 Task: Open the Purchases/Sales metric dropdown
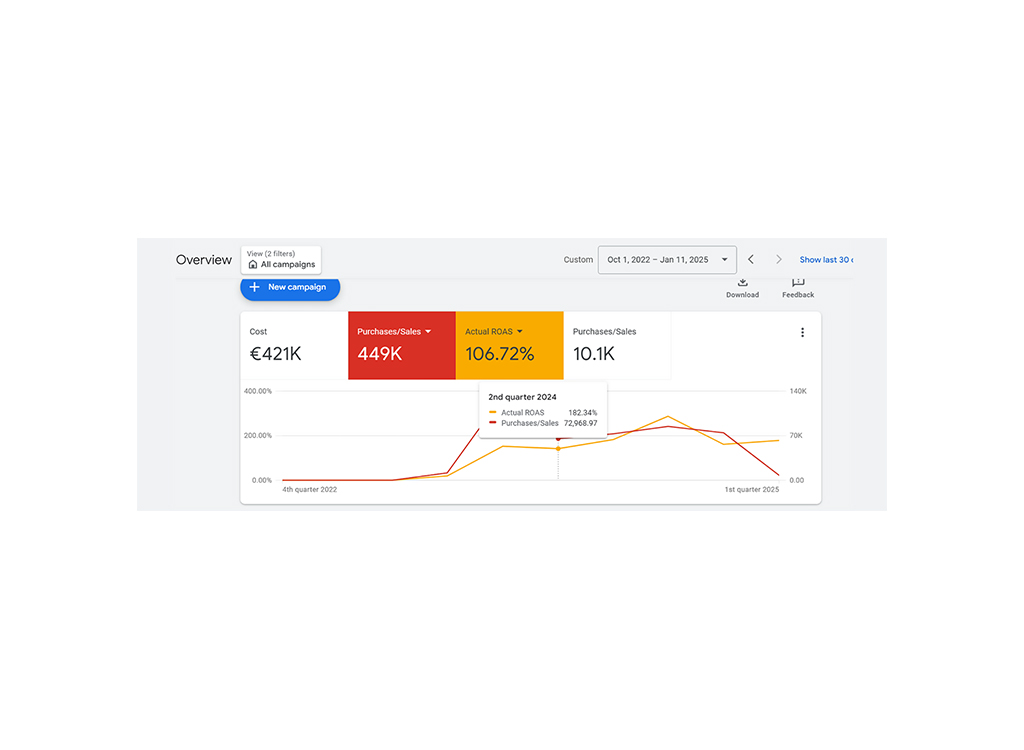click(426, 331)
